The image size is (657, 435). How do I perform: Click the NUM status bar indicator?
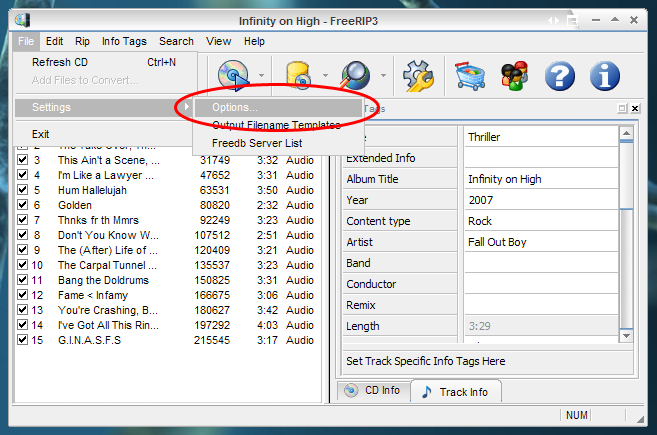click(577, 415)
